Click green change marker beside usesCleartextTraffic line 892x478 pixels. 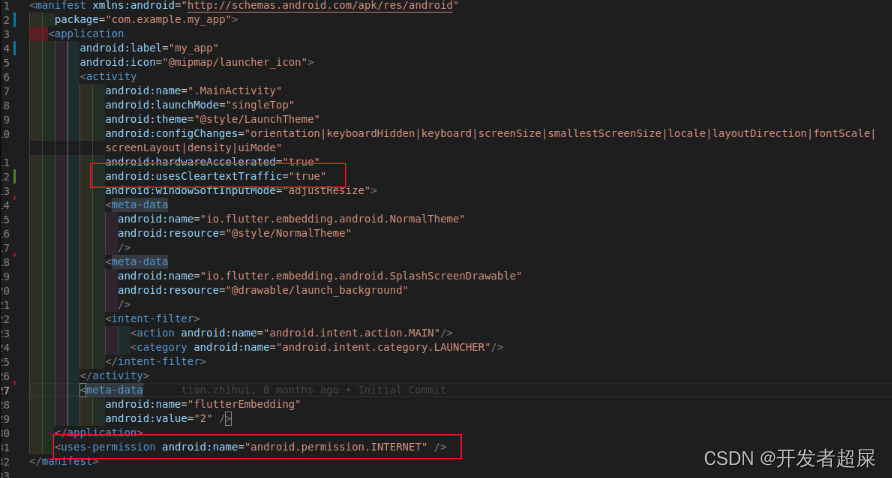[14, 176]
